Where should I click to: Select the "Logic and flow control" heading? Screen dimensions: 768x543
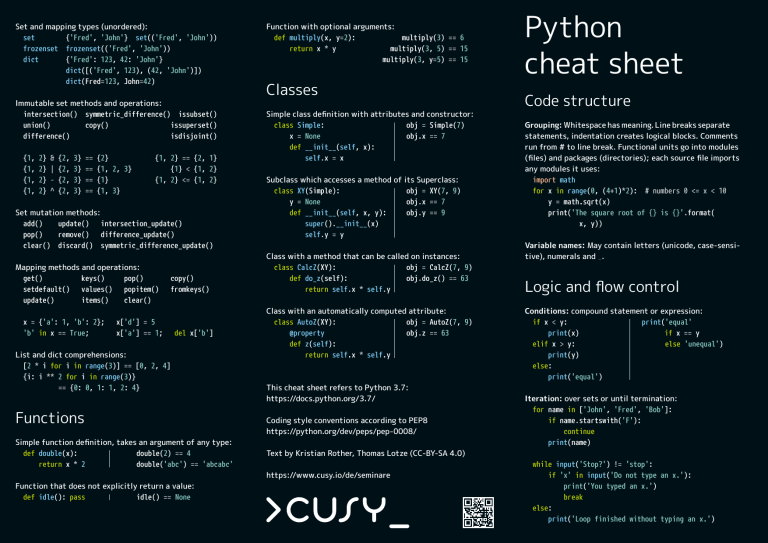click(x=601, y=287)
